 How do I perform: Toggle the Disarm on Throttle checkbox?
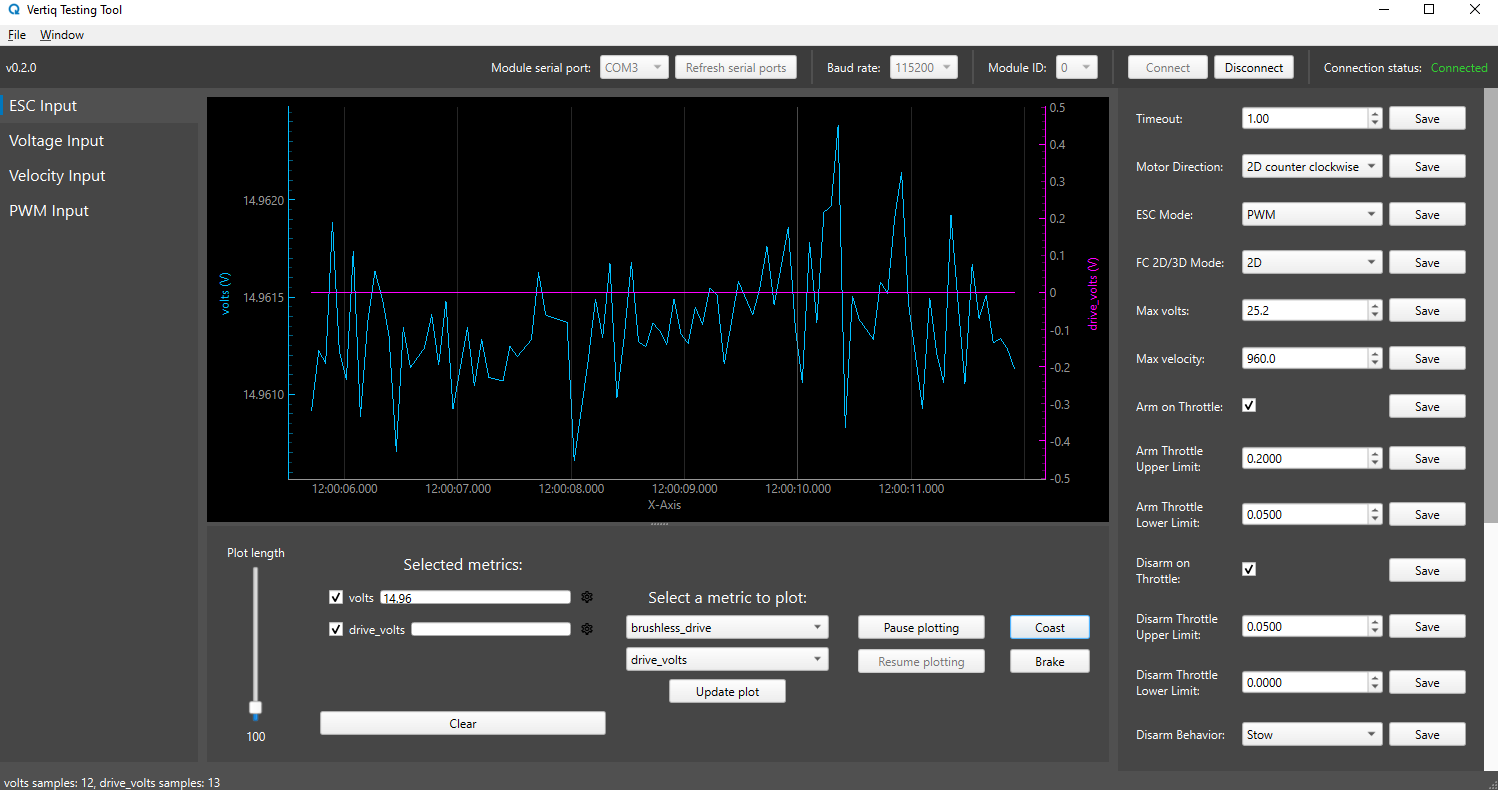[1249, 569]
